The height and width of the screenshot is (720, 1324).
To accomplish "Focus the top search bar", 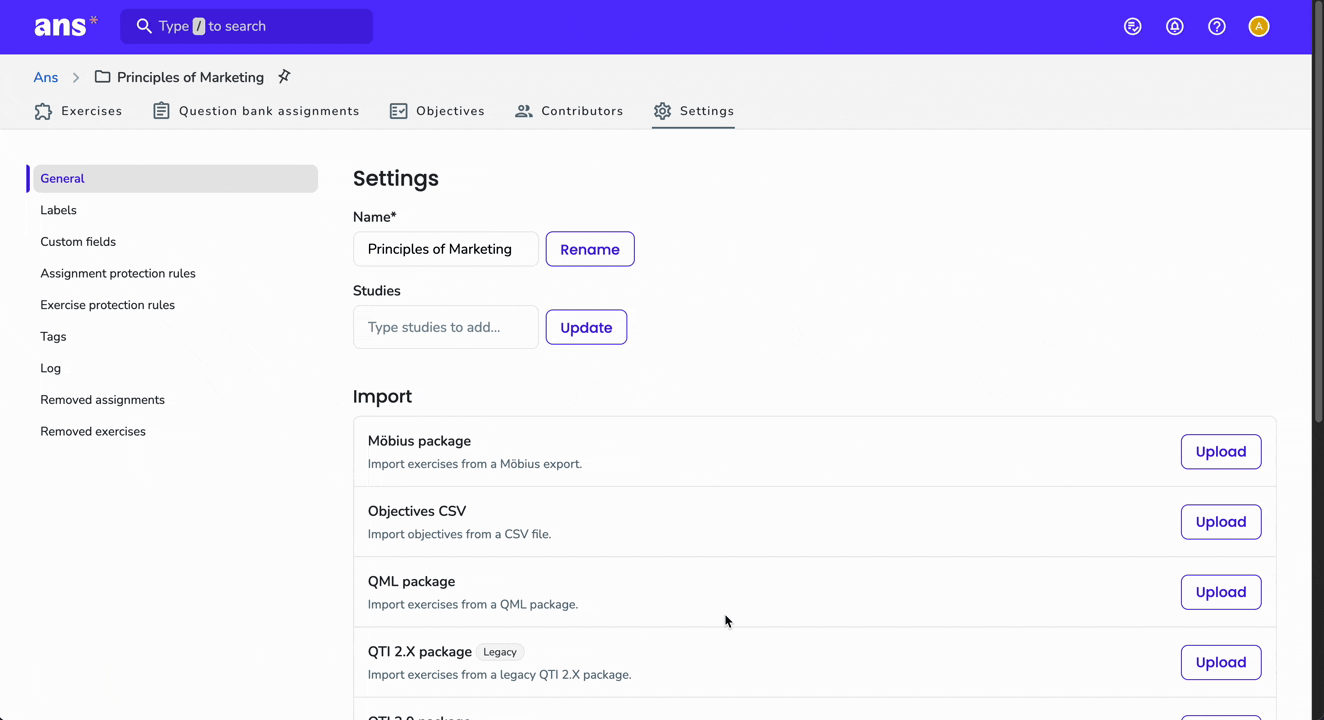I will click(x=247, y=26).
